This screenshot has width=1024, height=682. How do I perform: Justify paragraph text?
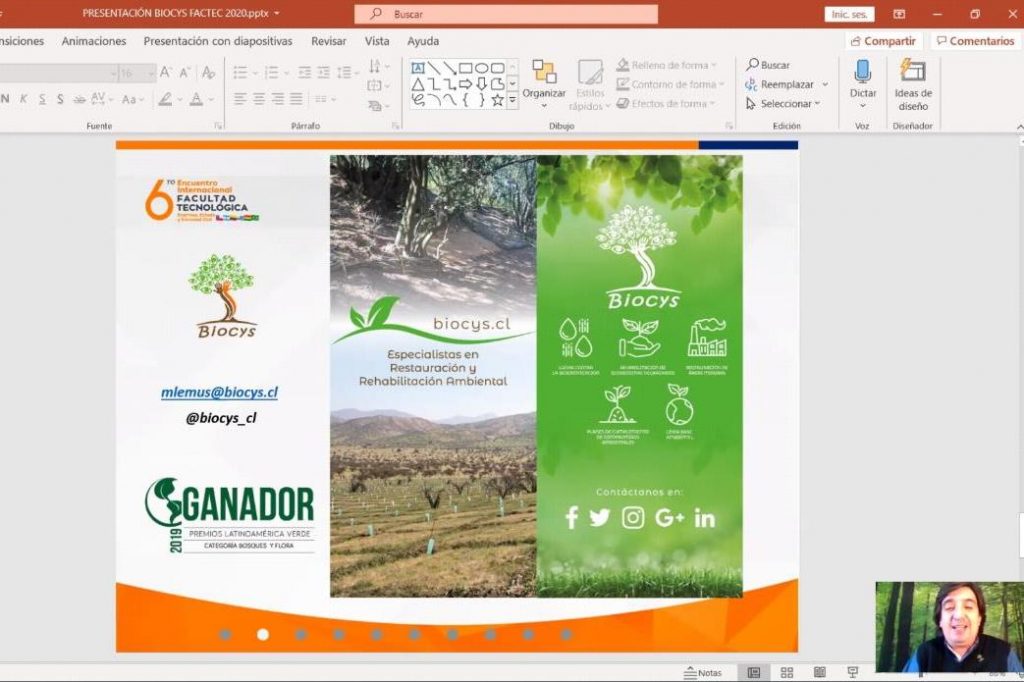click(296, 99)
